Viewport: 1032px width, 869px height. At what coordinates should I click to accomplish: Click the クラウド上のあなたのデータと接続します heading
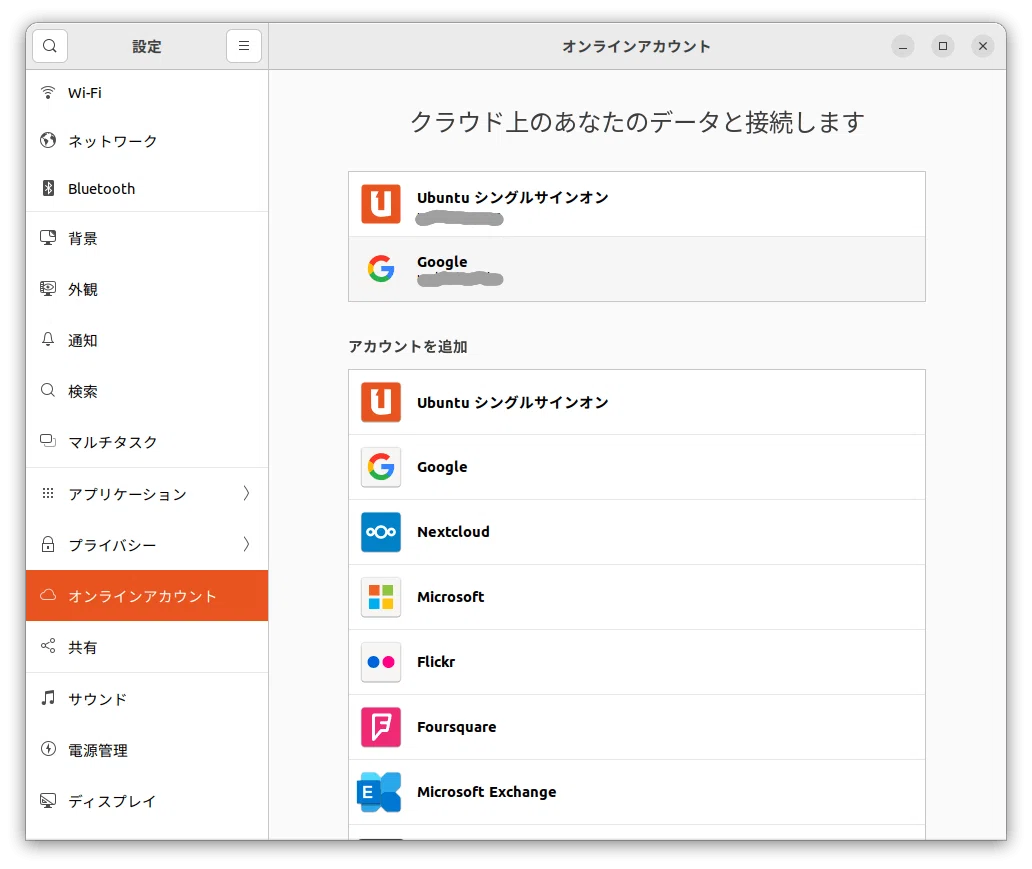point(637,122)
